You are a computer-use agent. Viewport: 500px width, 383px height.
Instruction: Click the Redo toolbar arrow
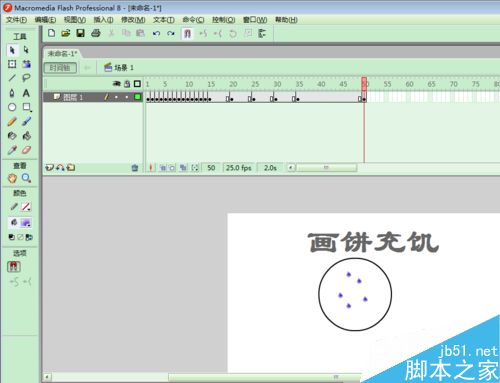click(x=171, y=33)
